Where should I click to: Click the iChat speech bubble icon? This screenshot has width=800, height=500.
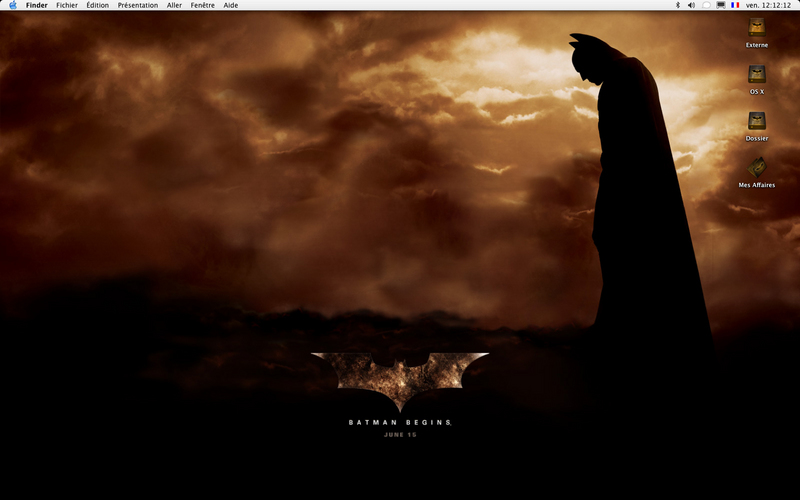click(x=706, y=5)
